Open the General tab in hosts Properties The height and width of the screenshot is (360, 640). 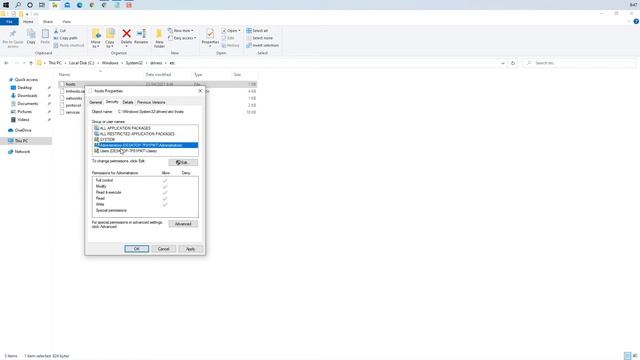pyautogui.click(x=96, y=102)
